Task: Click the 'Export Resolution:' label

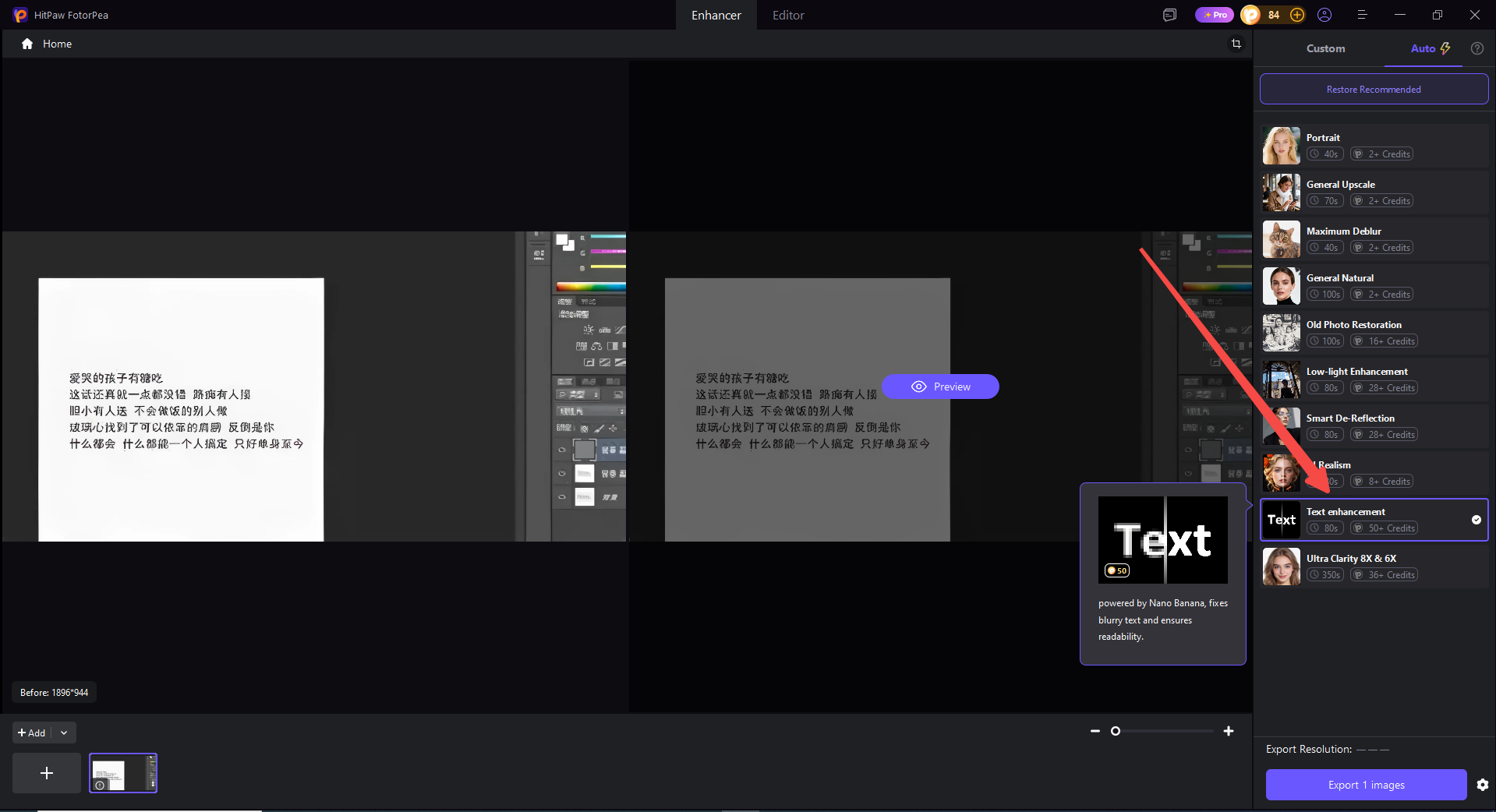Action: coord(1309,749)
